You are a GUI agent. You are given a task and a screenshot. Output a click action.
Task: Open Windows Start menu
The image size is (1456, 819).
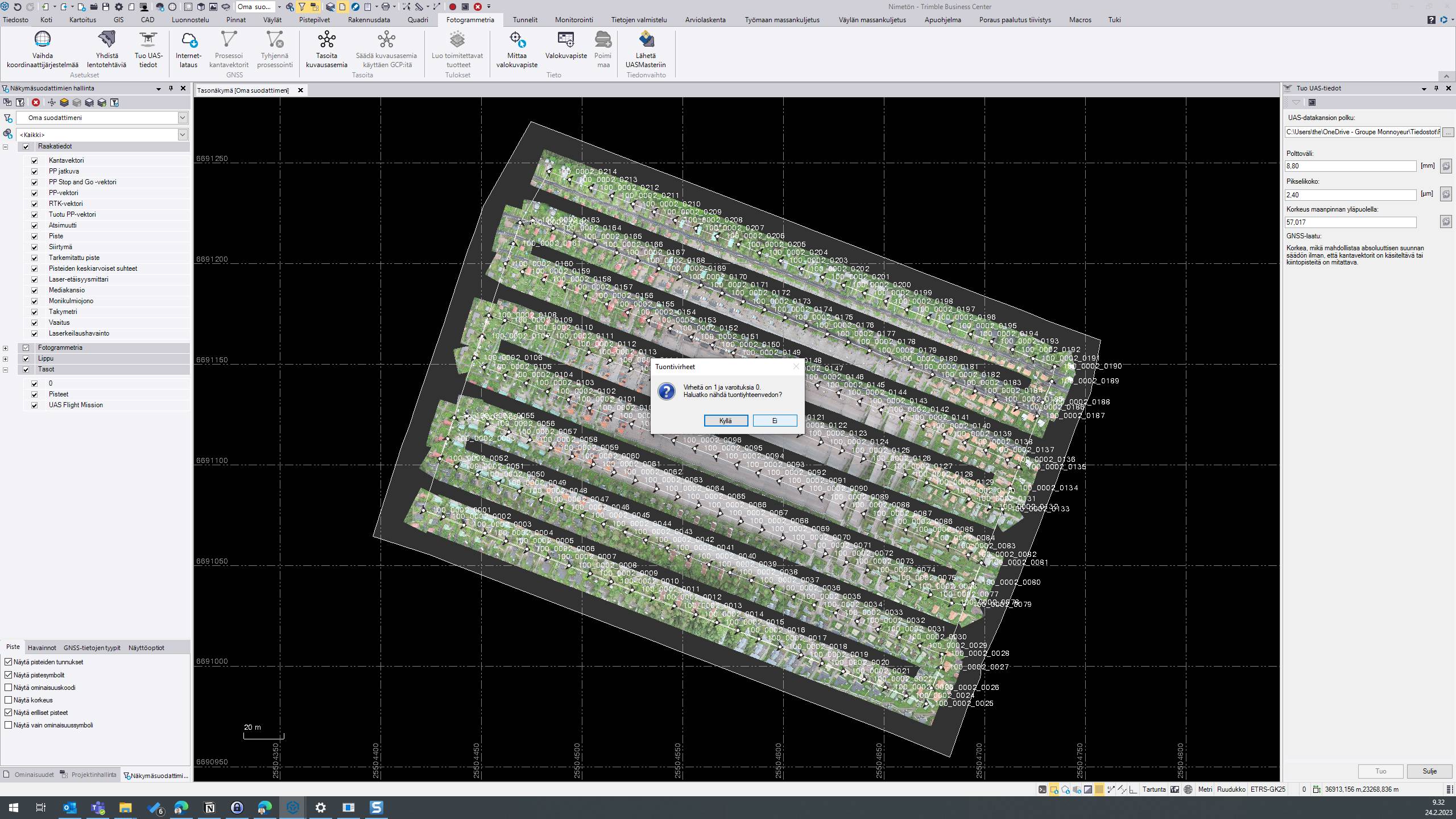click(14, 808)
